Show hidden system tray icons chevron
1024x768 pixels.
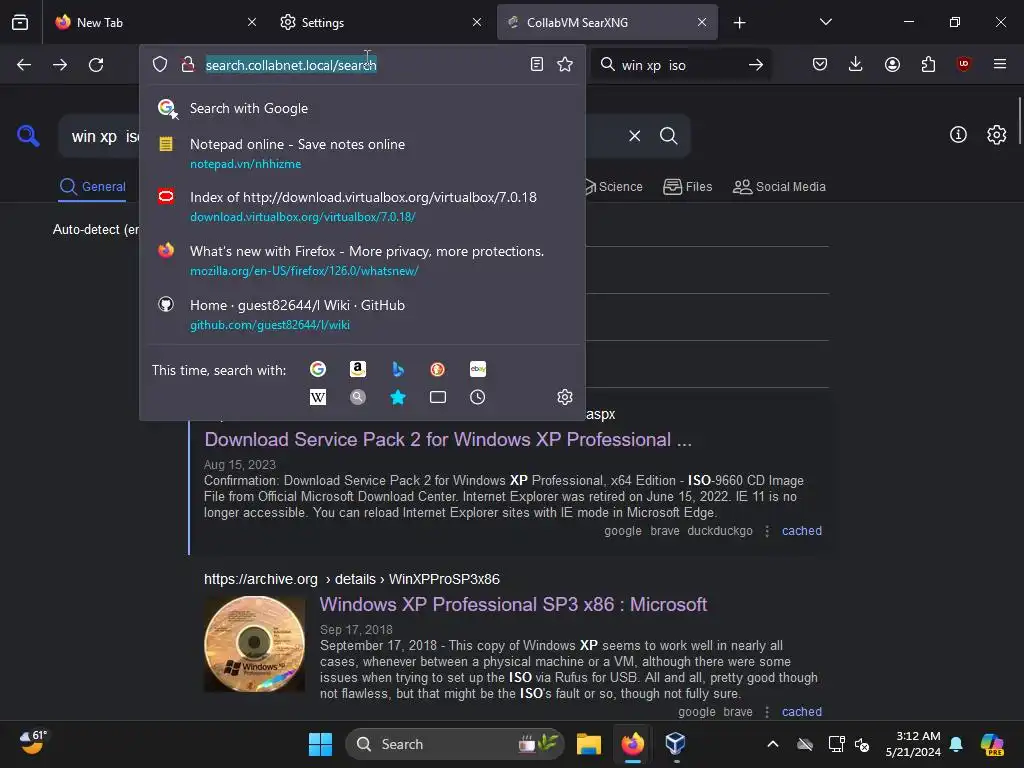point(773,744)
